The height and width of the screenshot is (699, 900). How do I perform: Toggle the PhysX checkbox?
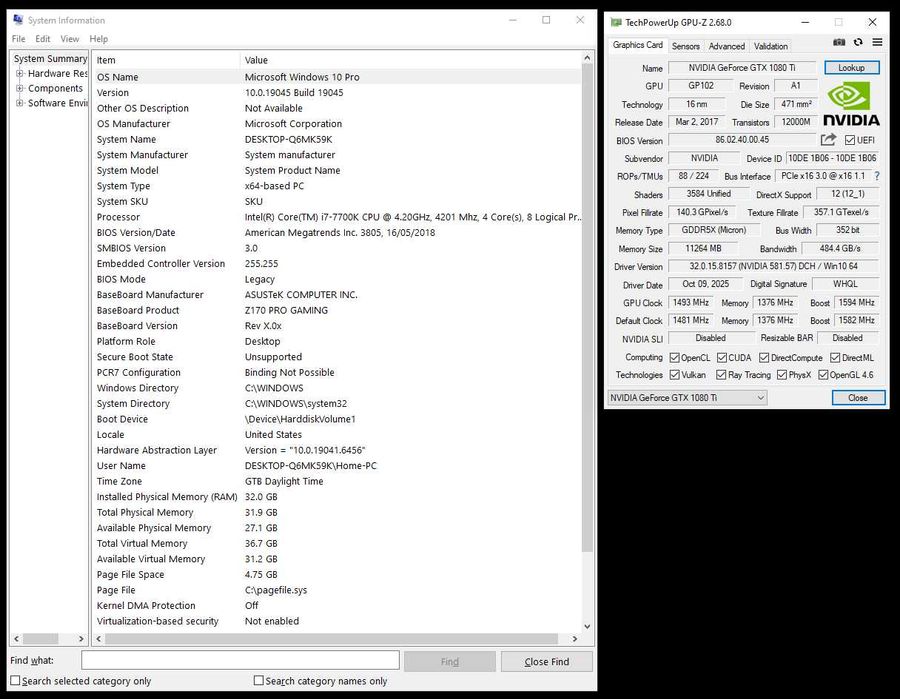[x=782, y=375]
